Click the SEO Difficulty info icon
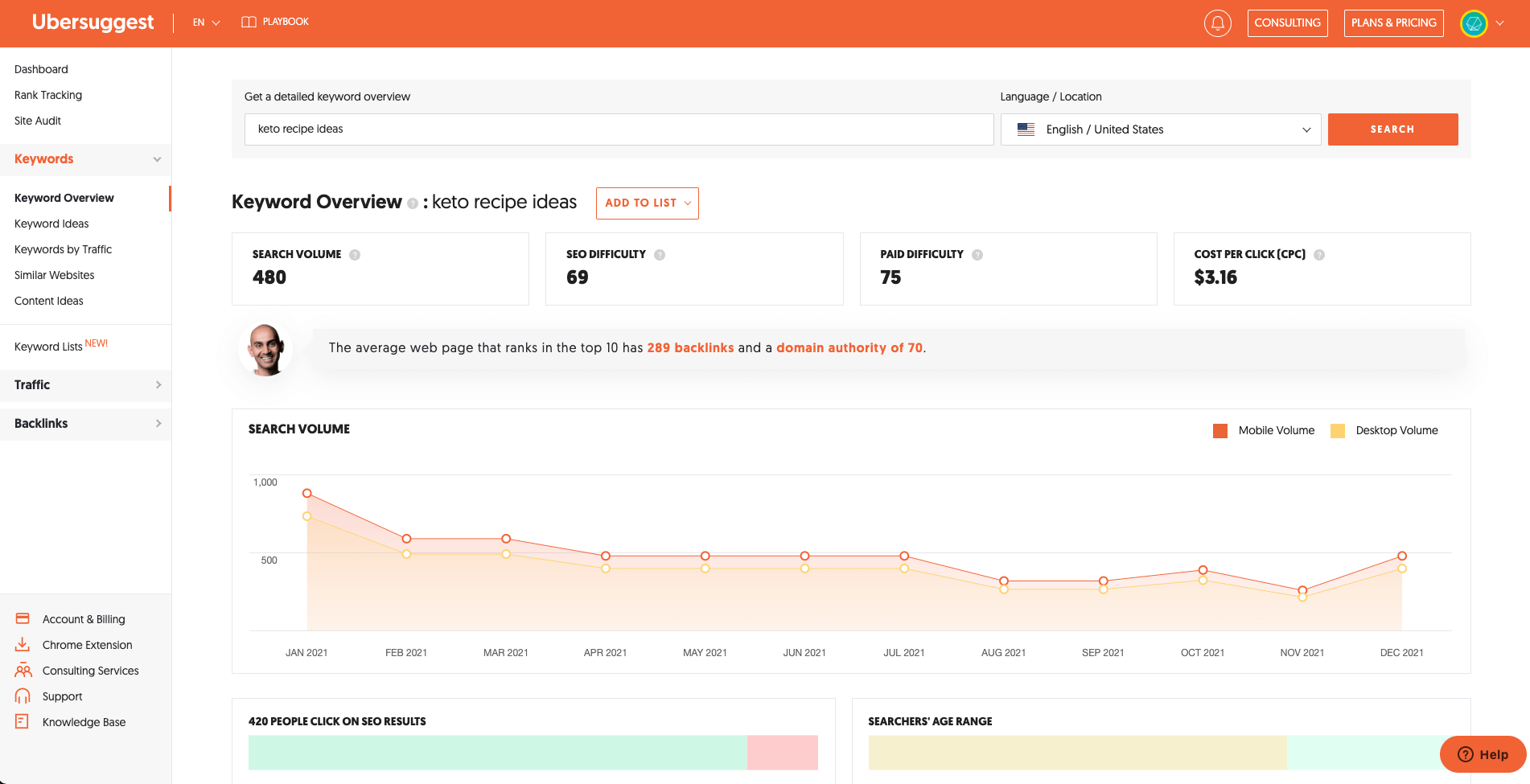Screen dimensions: 1530x784 660,255
